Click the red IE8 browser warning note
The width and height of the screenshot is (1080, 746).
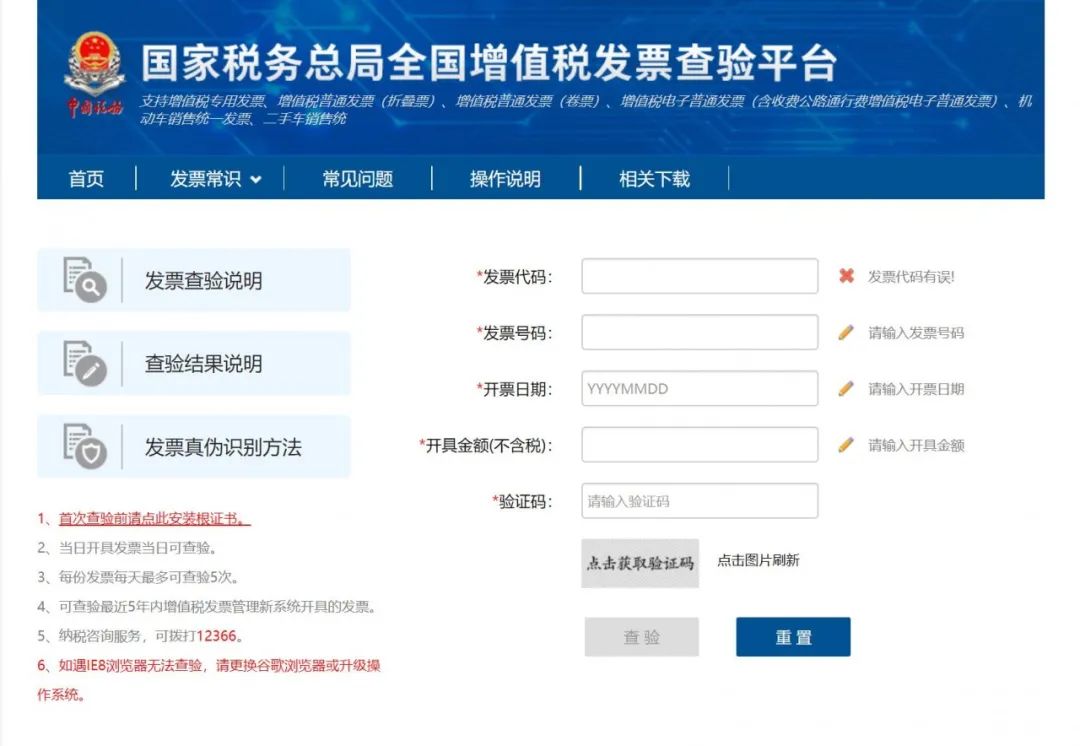(x=209, y=680)
